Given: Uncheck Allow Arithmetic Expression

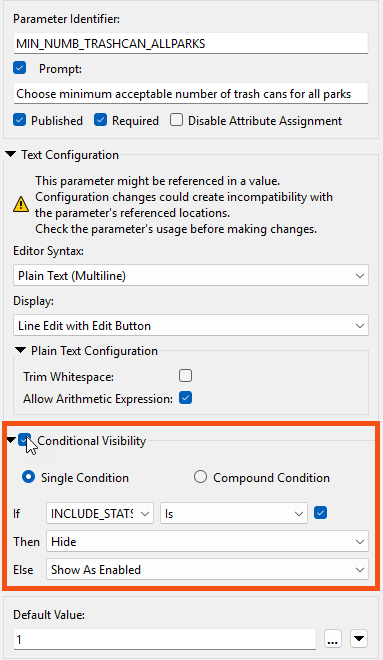Looking at the screenshot, I should point(186,398).
